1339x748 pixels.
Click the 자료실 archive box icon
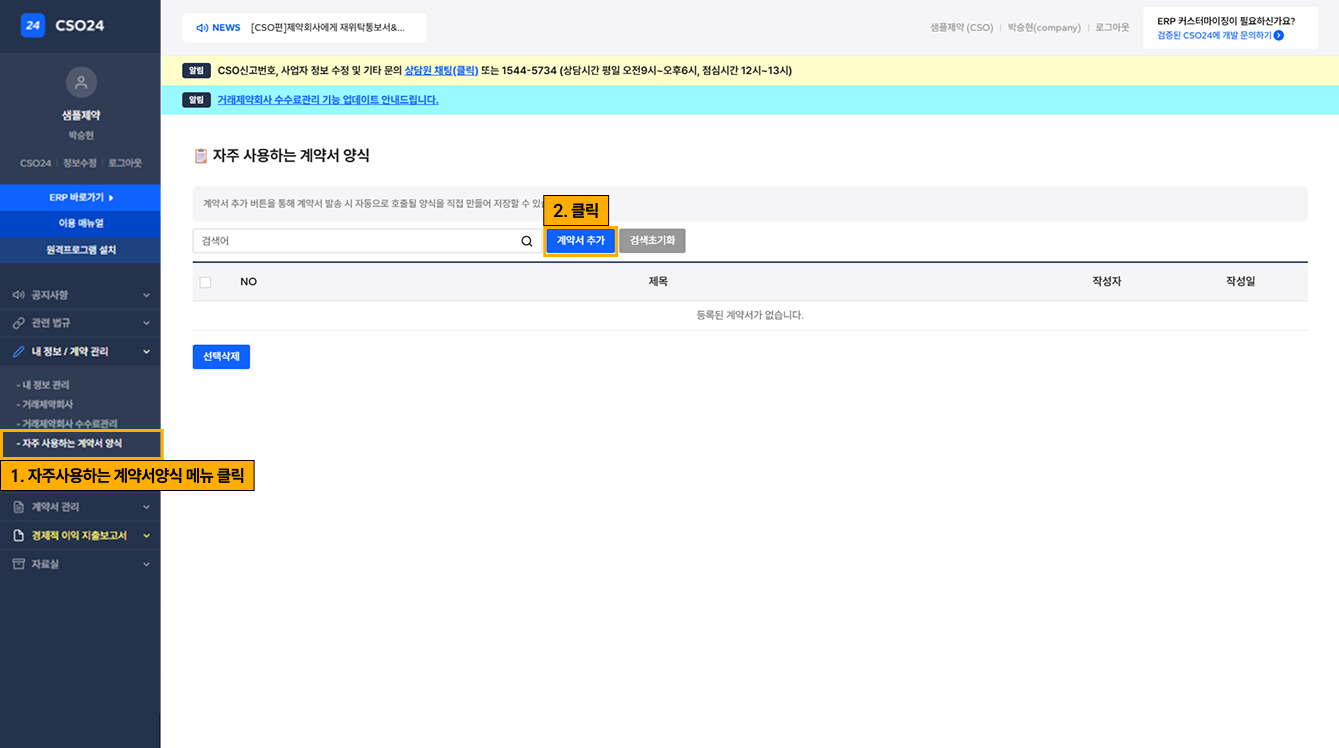pyautogui.click(x=18, y=564)
